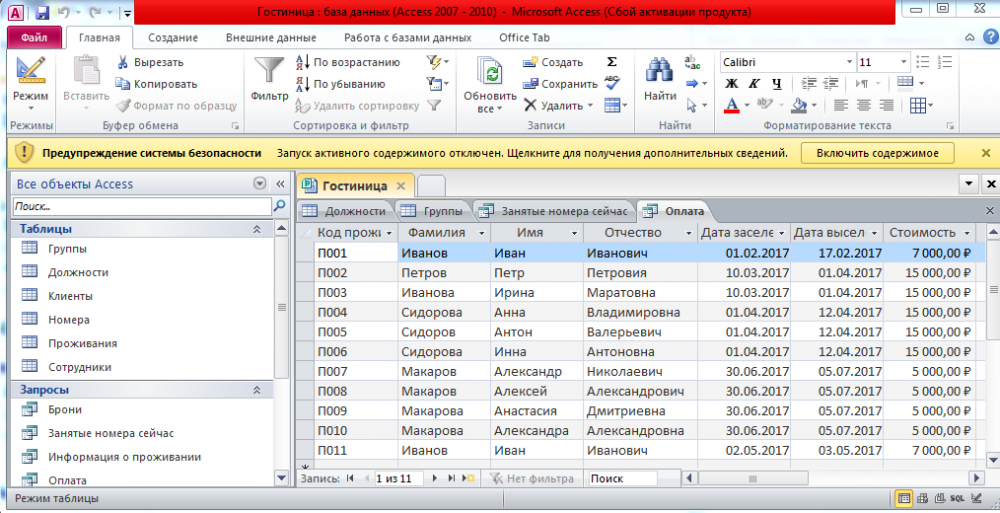Click the Refresh All icon

pos(489,72)
